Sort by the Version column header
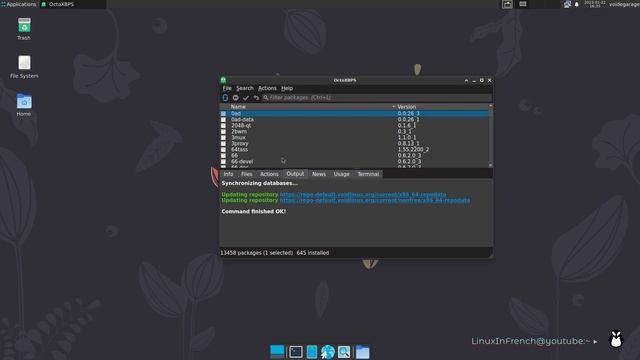This screenshot has width=640, height=360. (442, 107)
